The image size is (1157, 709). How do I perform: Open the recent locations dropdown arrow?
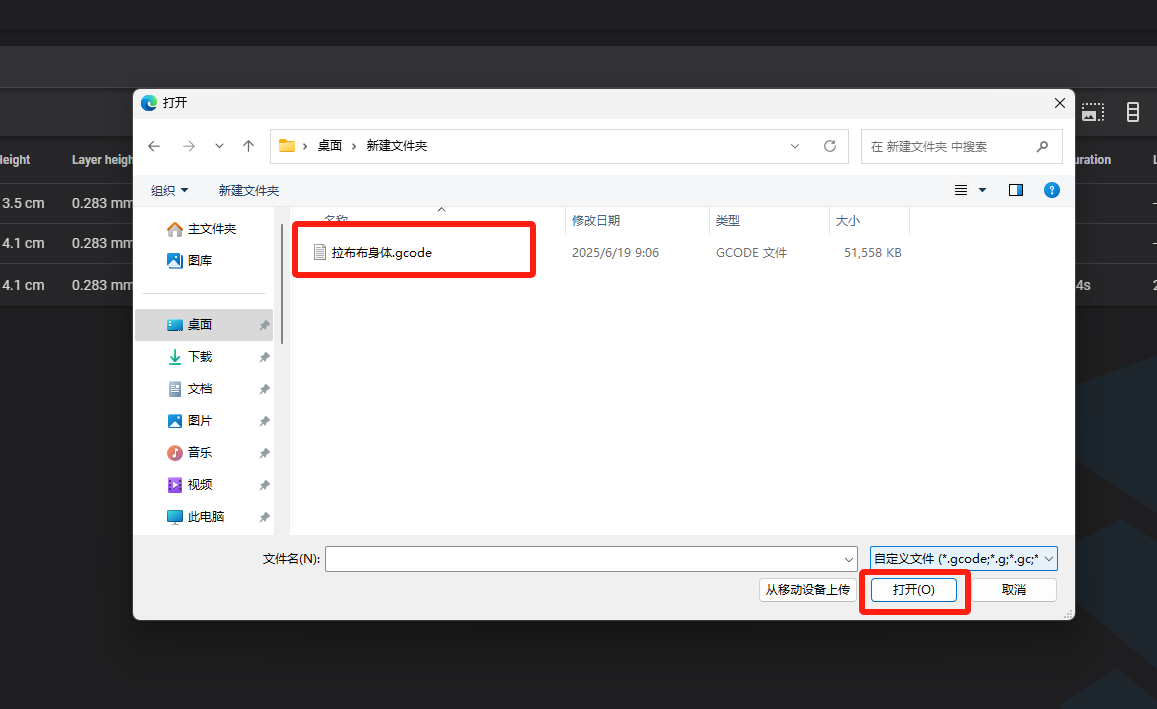pyautogui.click(x=219, y=146)
